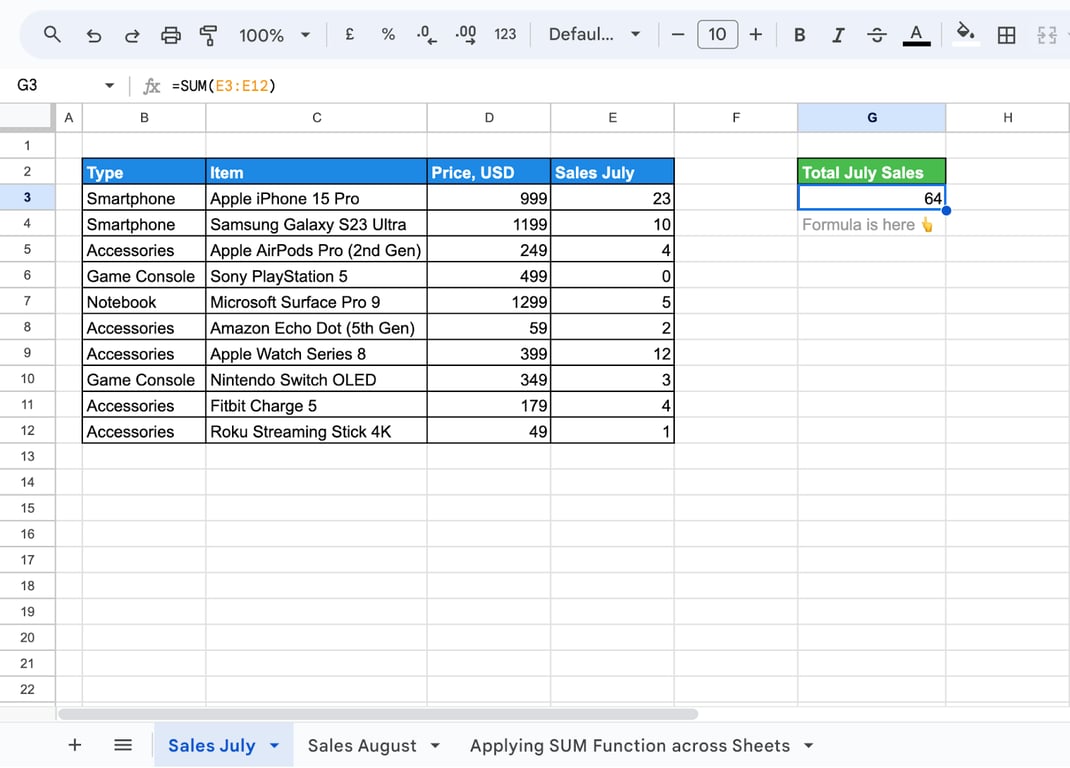Open the zoom 100% dropdown

coord(274,35)
